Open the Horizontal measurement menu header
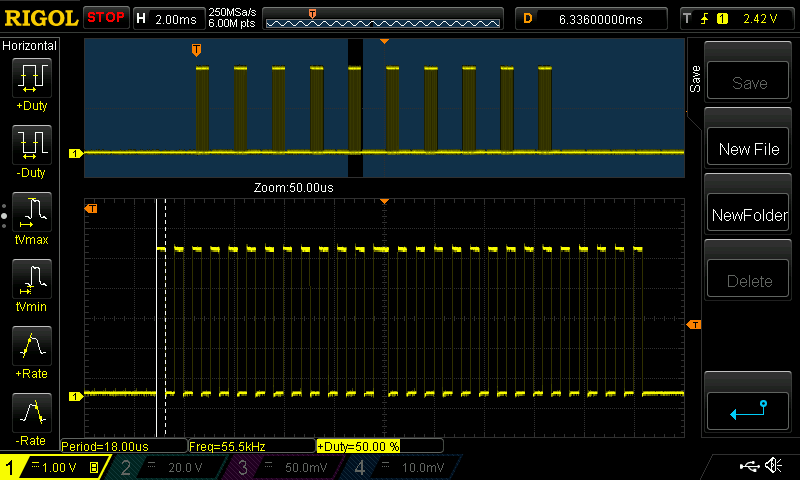 coord(30,46)
